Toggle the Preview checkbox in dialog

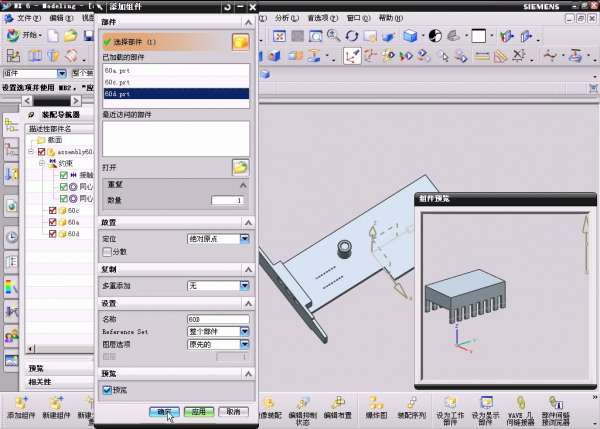click(x=108, y=389)
